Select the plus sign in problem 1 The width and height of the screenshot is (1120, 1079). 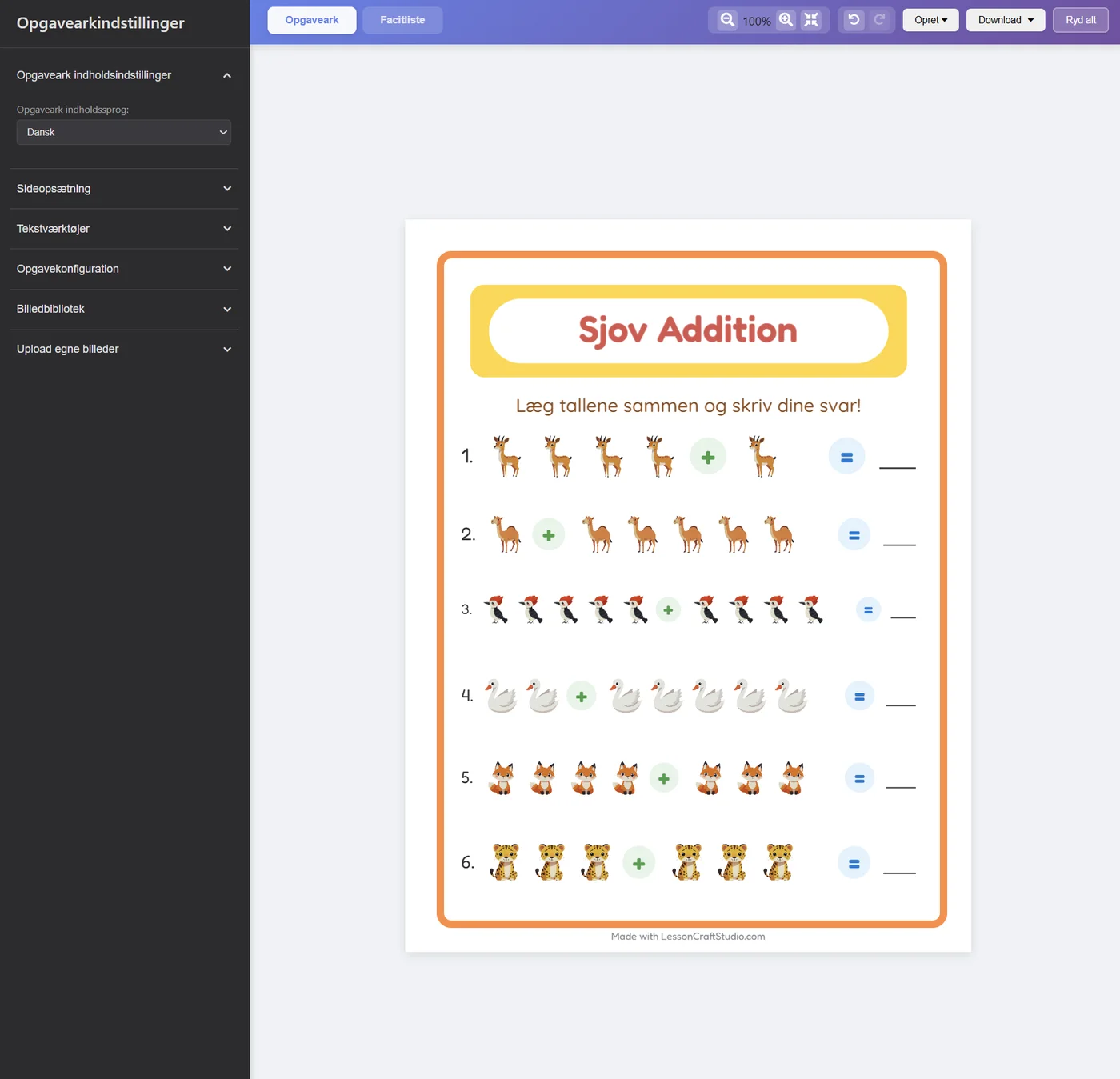coord(708,457)
